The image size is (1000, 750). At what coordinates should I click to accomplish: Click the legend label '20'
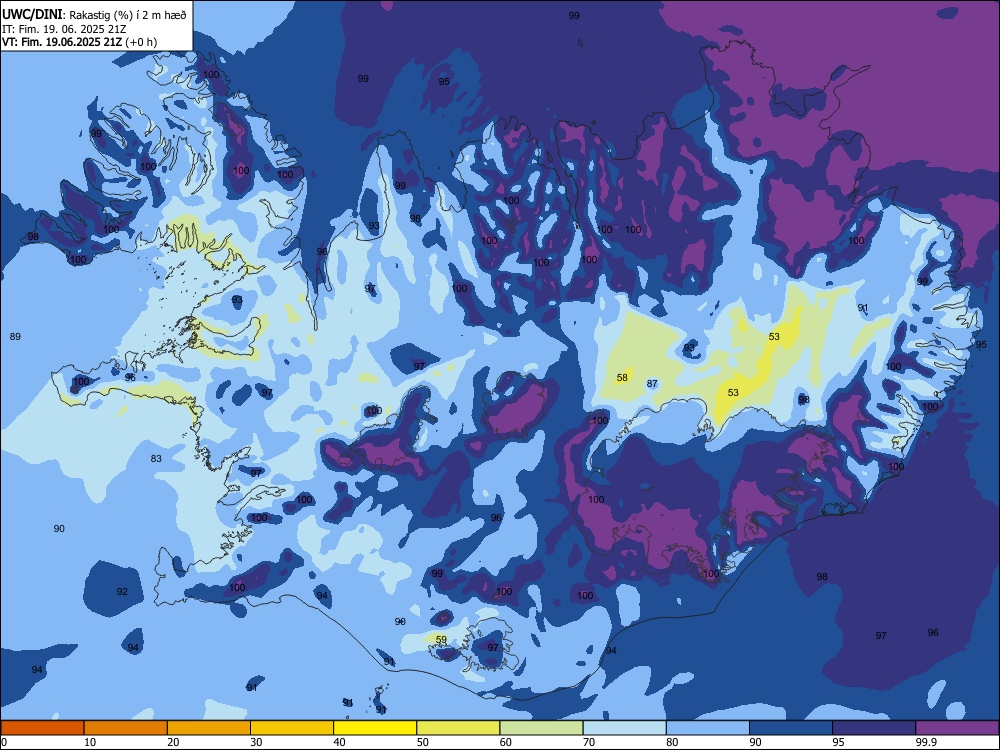point(173,742)
